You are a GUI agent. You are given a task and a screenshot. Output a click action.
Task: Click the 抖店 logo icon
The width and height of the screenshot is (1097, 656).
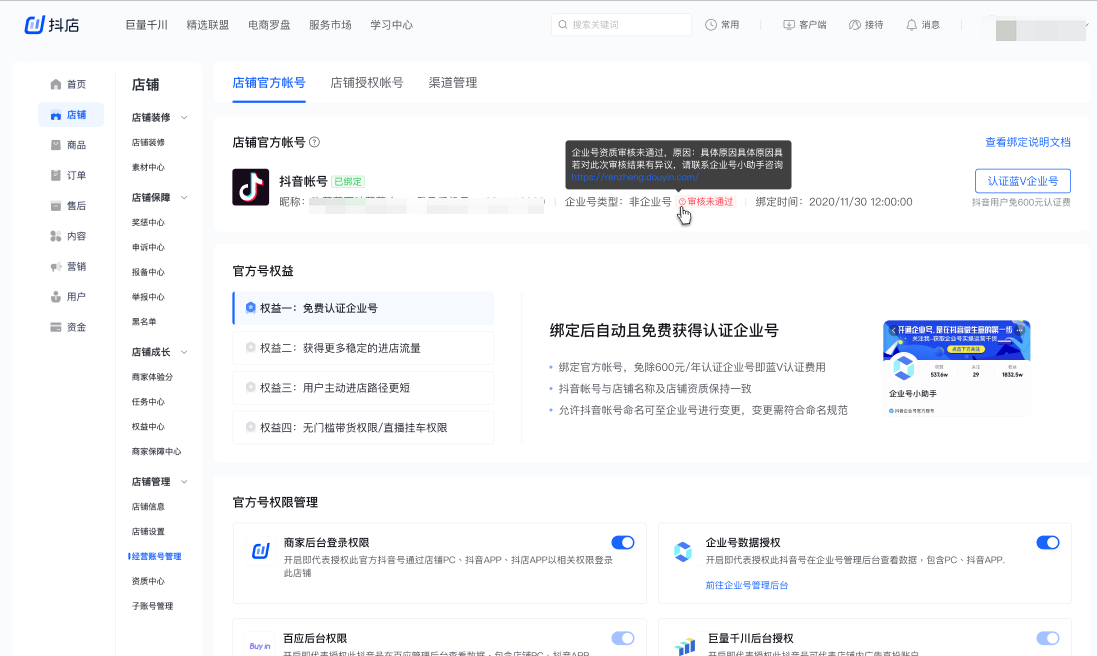36,25
